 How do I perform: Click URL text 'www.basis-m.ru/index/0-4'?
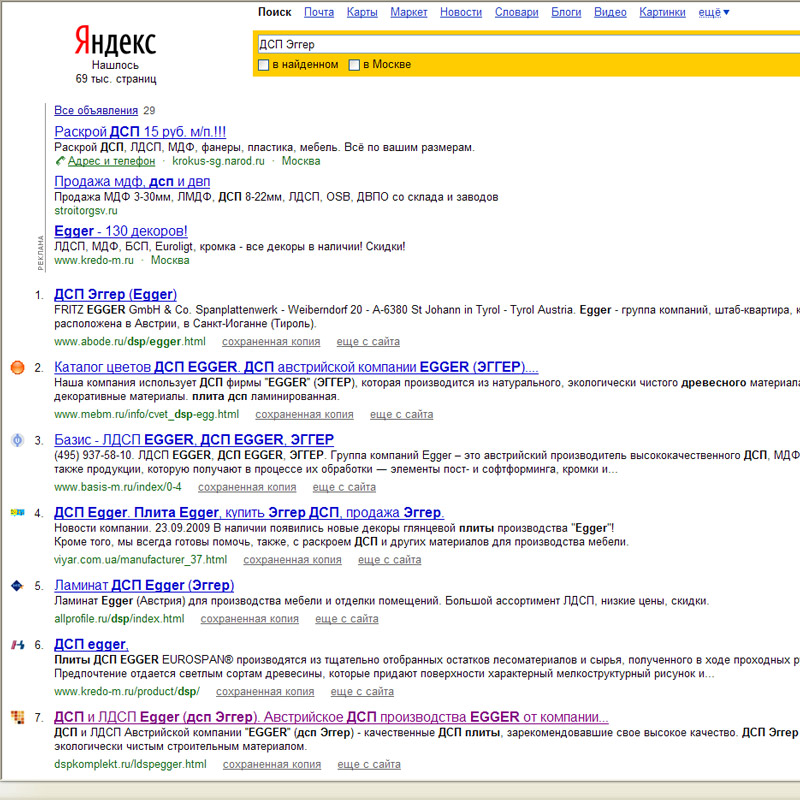click(x=118, y=487)
